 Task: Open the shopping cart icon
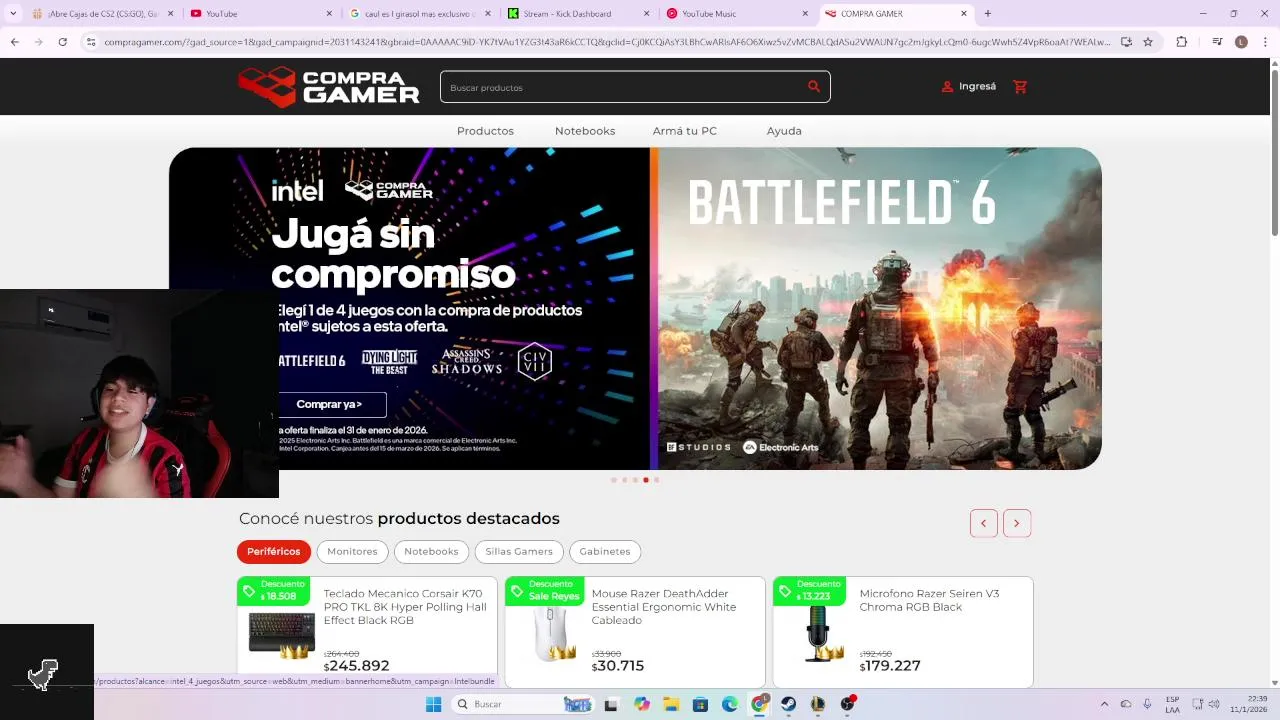point(1020,87)
